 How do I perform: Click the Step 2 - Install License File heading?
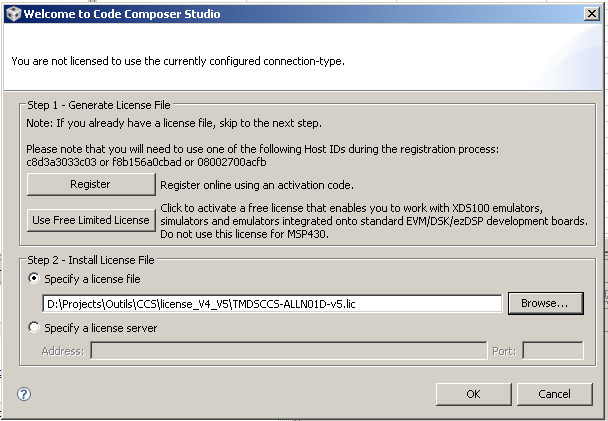[x=91, y=260]
